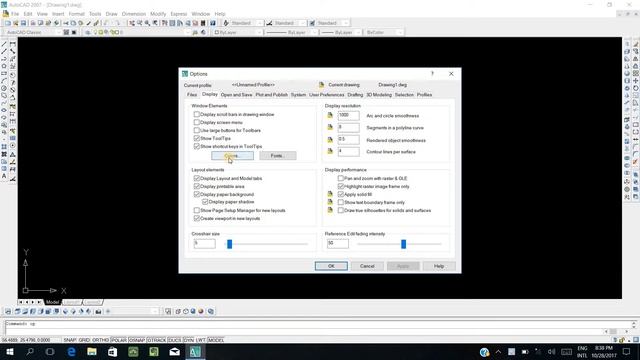Viewport: 640px width, 360px height.
Task: Click the QNew icon in Standard toolbar
Action: (8, 23)
